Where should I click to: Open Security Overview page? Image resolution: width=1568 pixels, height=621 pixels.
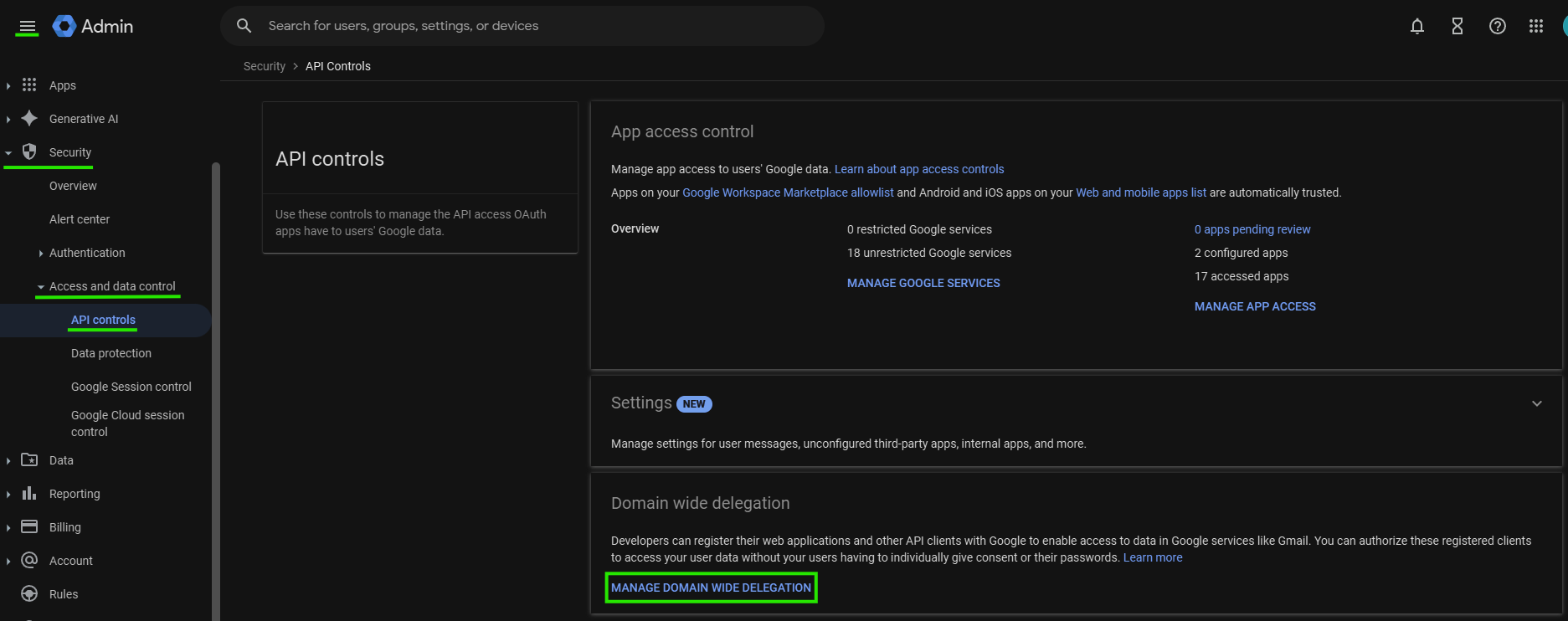point(73,186)
